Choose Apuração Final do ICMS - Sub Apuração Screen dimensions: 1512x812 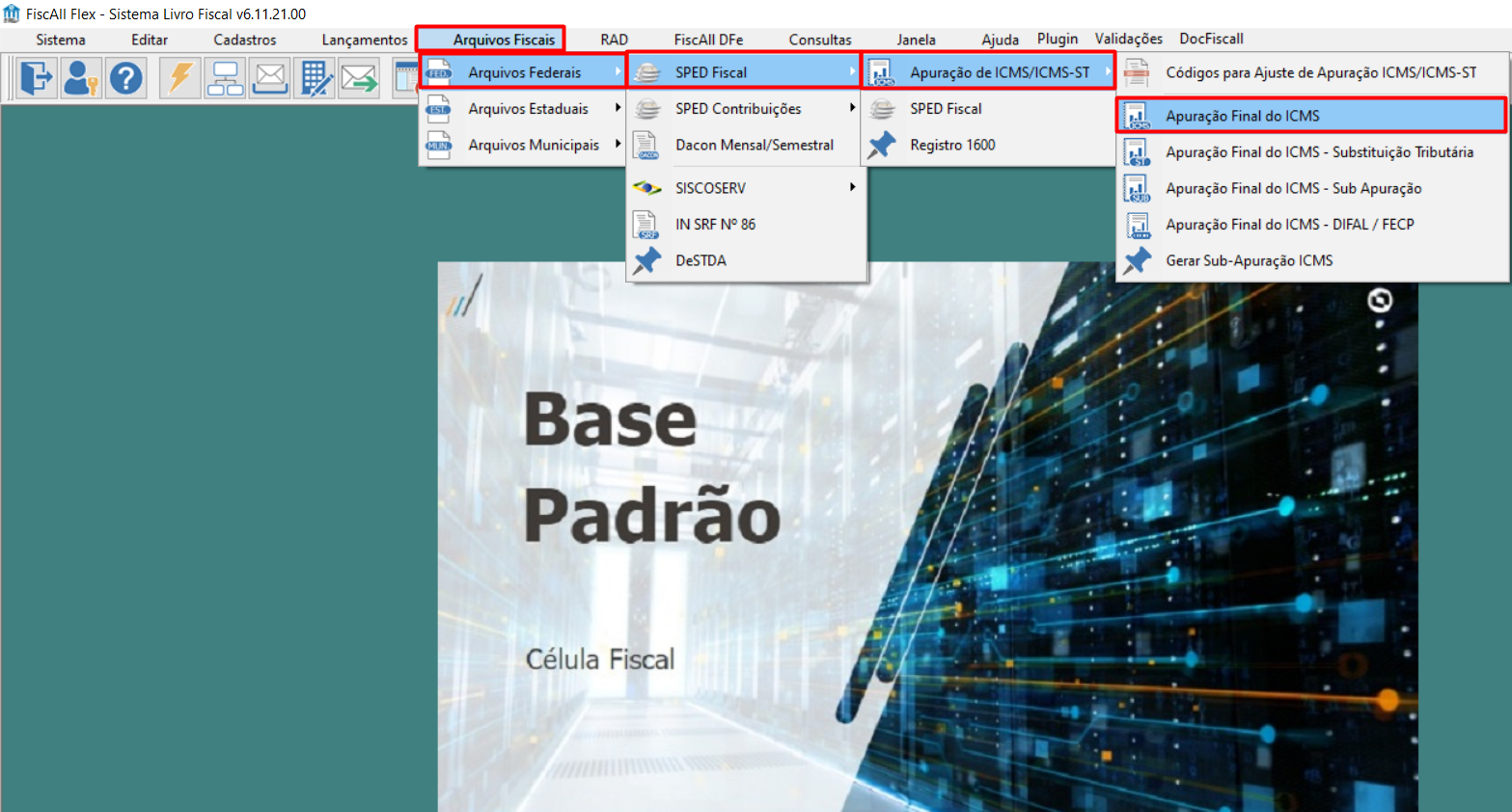(1312, 188)
